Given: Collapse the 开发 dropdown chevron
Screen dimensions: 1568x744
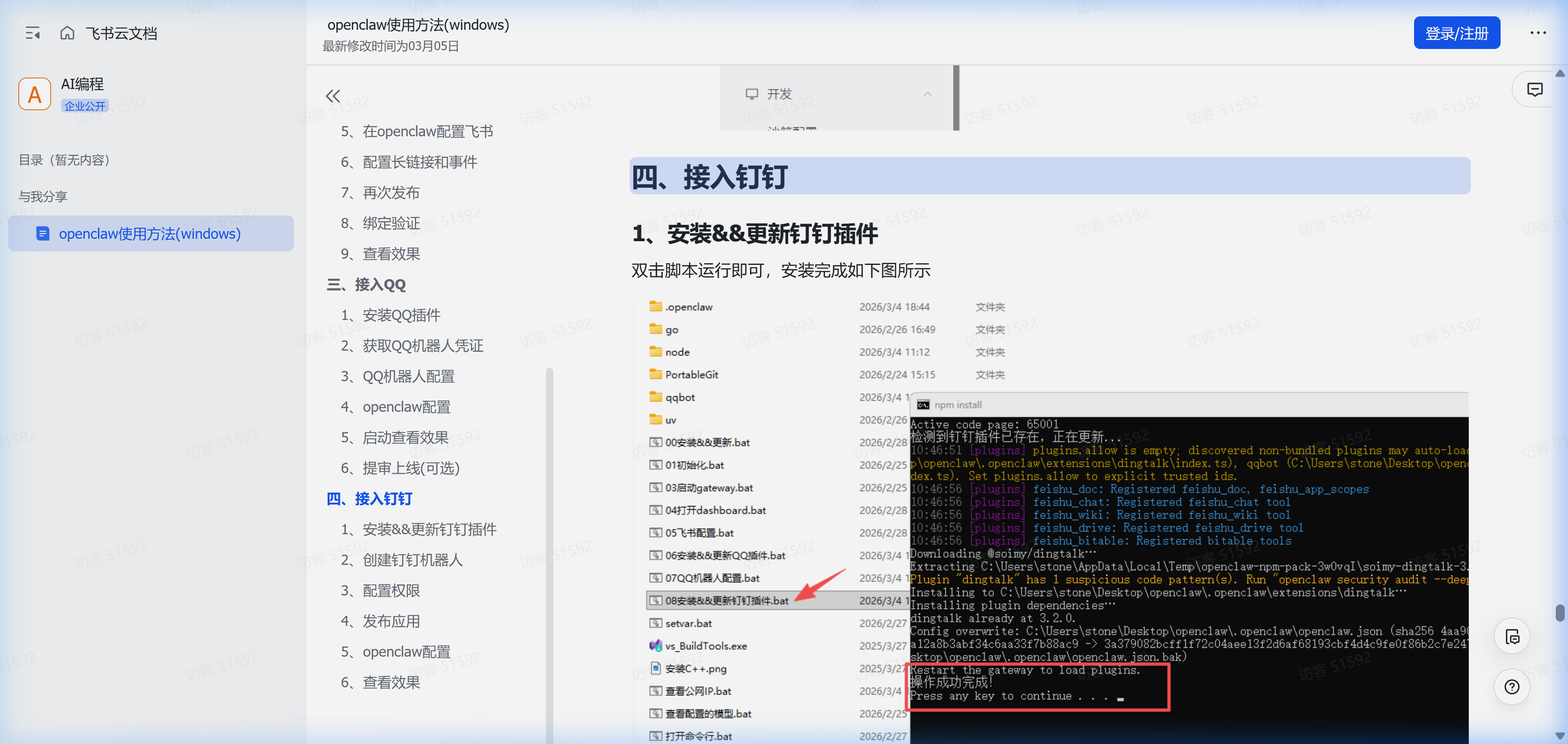Looking at the screenshot, I should [x=927, y=94].
